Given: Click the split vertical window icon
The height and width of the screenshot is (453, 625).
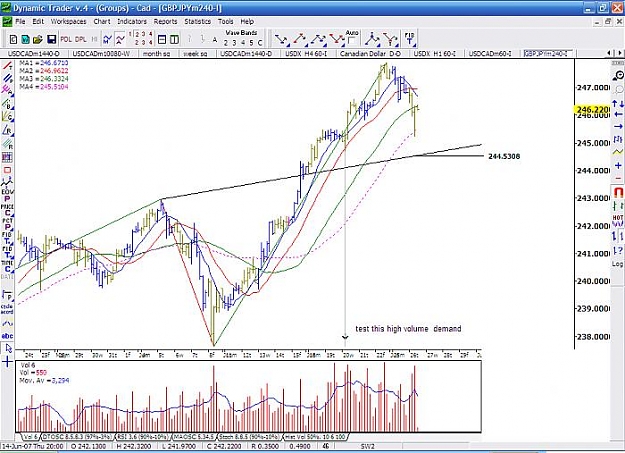Looking at the screenshot, I should click(174, 39).
